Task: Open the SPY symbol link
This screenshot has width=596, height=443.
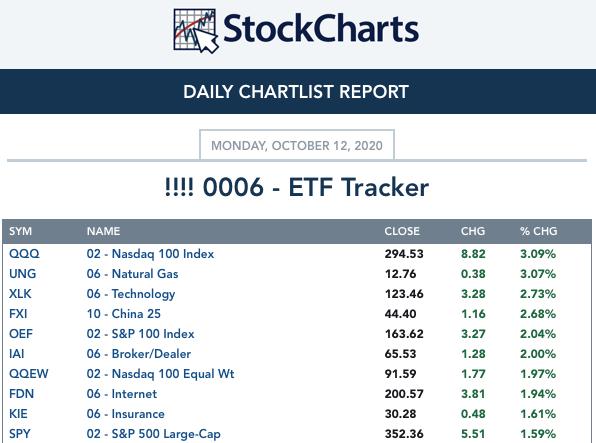Action: [x=19, y=434]
